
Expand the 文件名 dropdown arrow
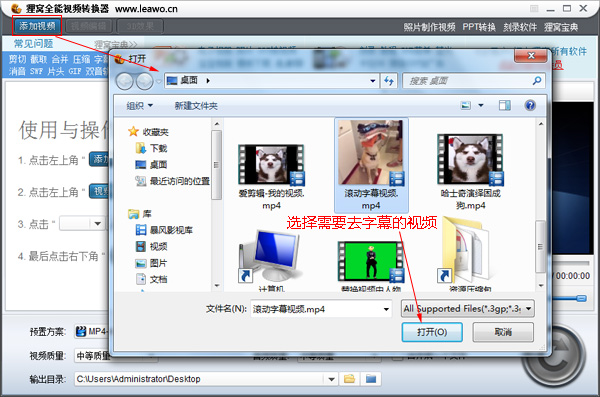[x=386, y=309]
